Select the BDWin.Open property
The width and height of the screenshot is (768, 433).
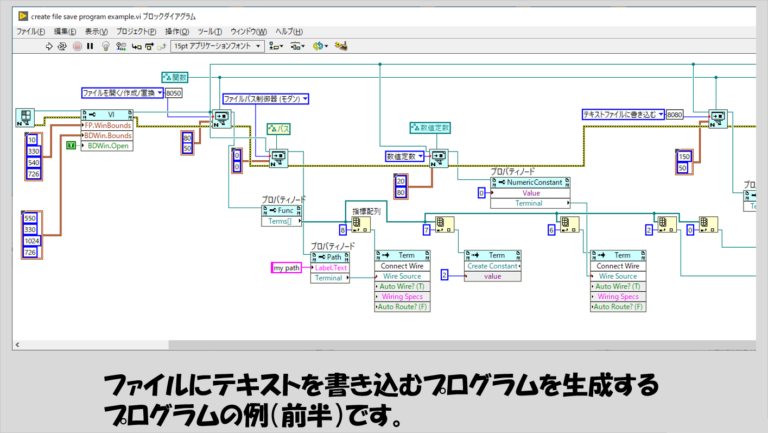[107, 146]
